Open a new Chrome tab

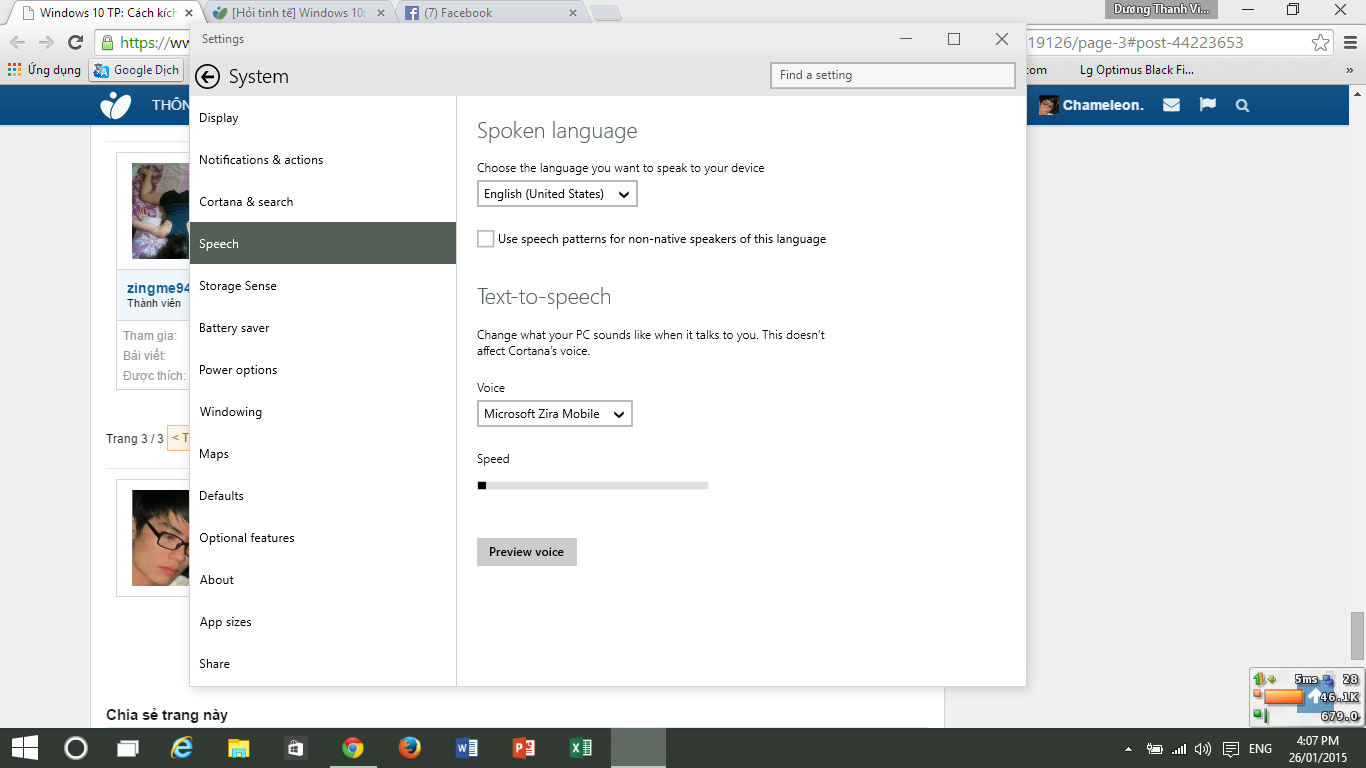(x=606, y=13)
